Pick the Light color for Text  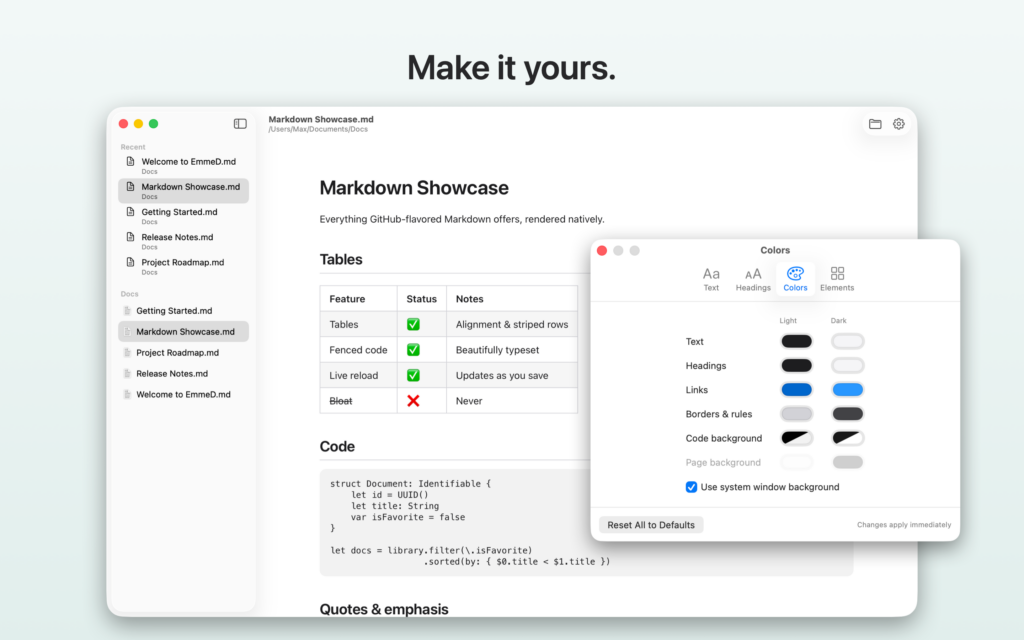coord(796,342)
